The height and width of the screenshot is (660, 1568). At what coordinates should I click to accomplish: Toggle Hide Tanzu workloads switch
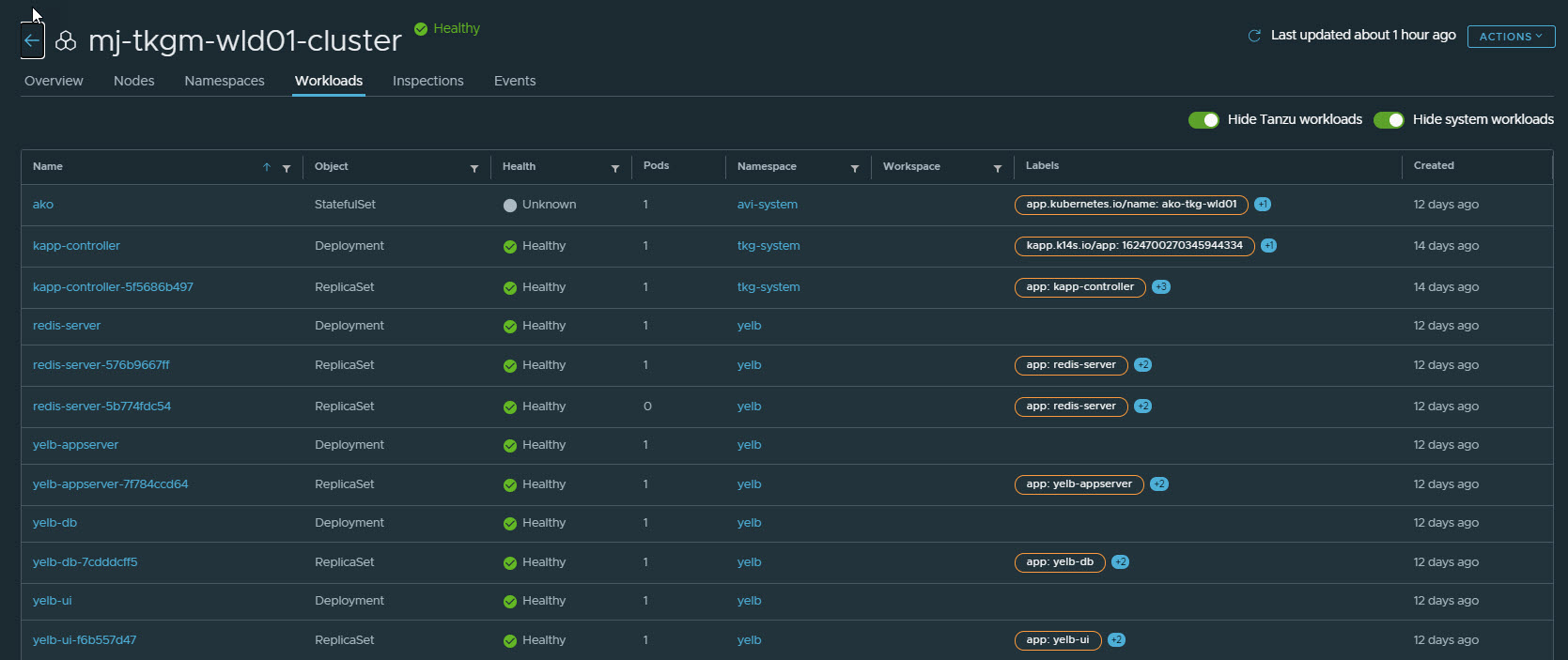coord(1203,119)
